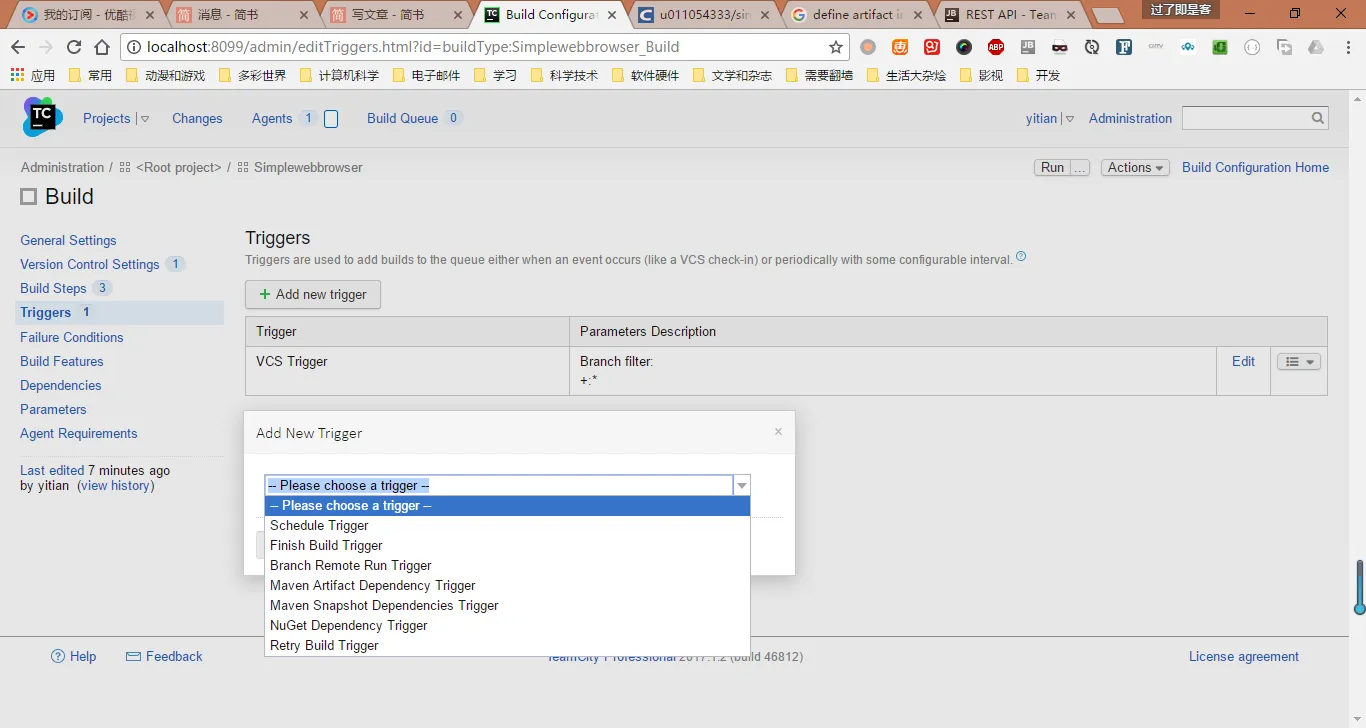
Task: Select the 'Please choose a trigger' option
Action: click(507, 506)
